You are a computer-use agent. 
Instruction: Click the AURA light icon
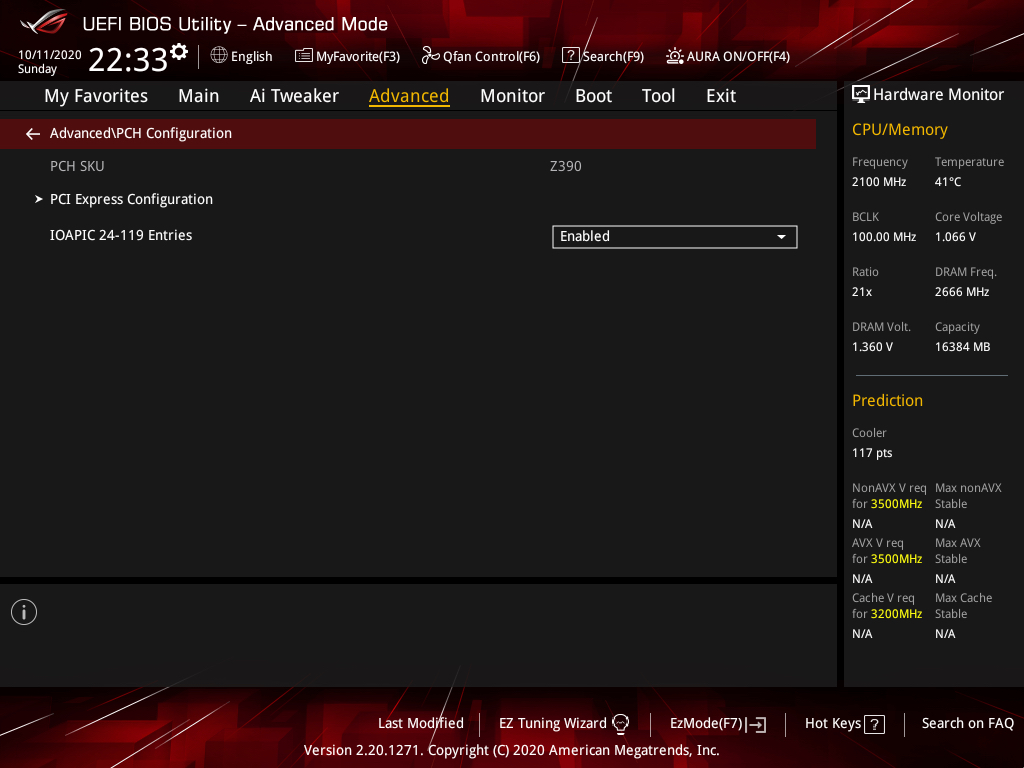pos(675,56)
